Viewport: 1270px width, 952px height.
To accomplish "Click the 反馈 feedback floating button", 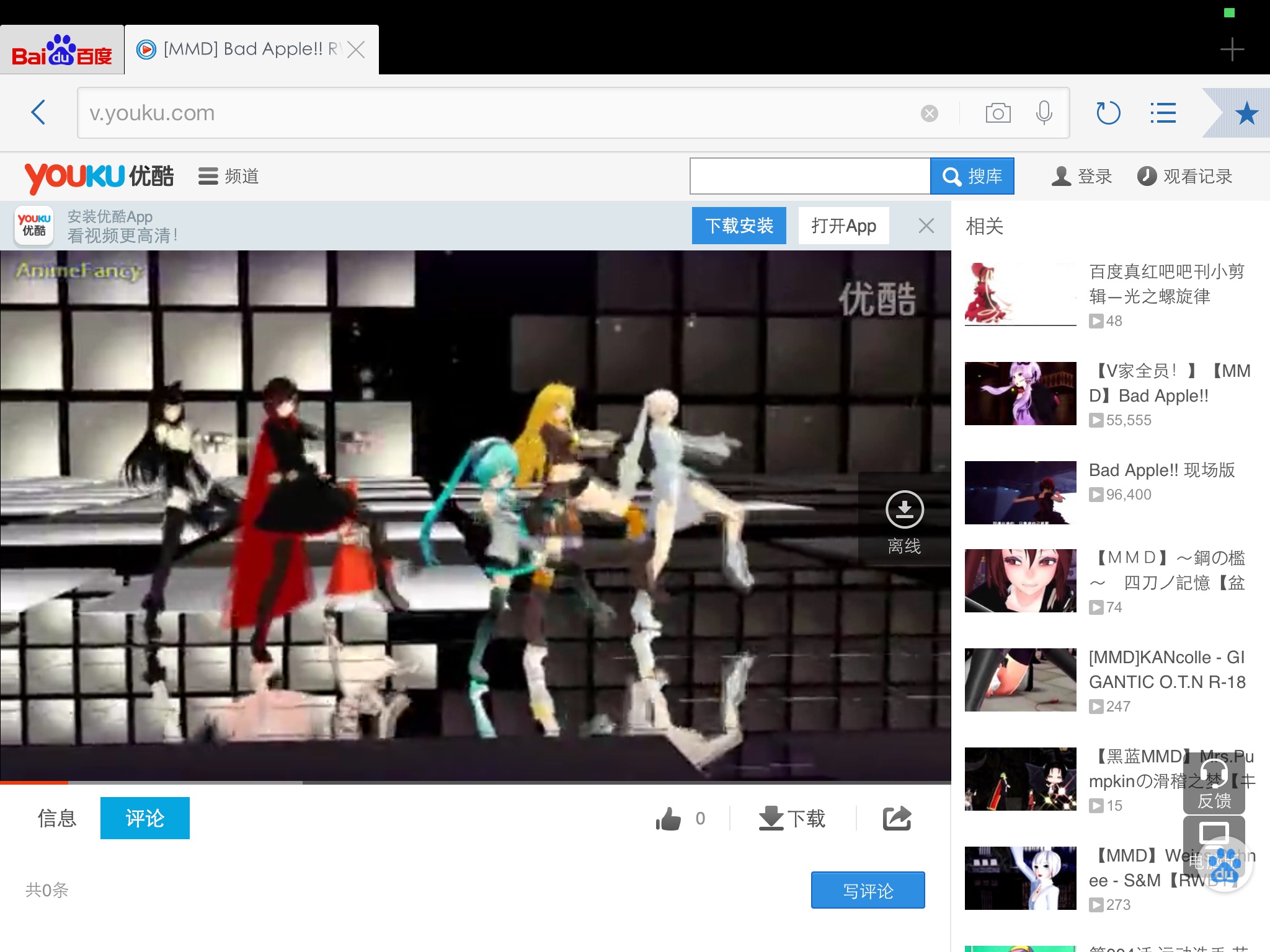I will [1214, 783].
